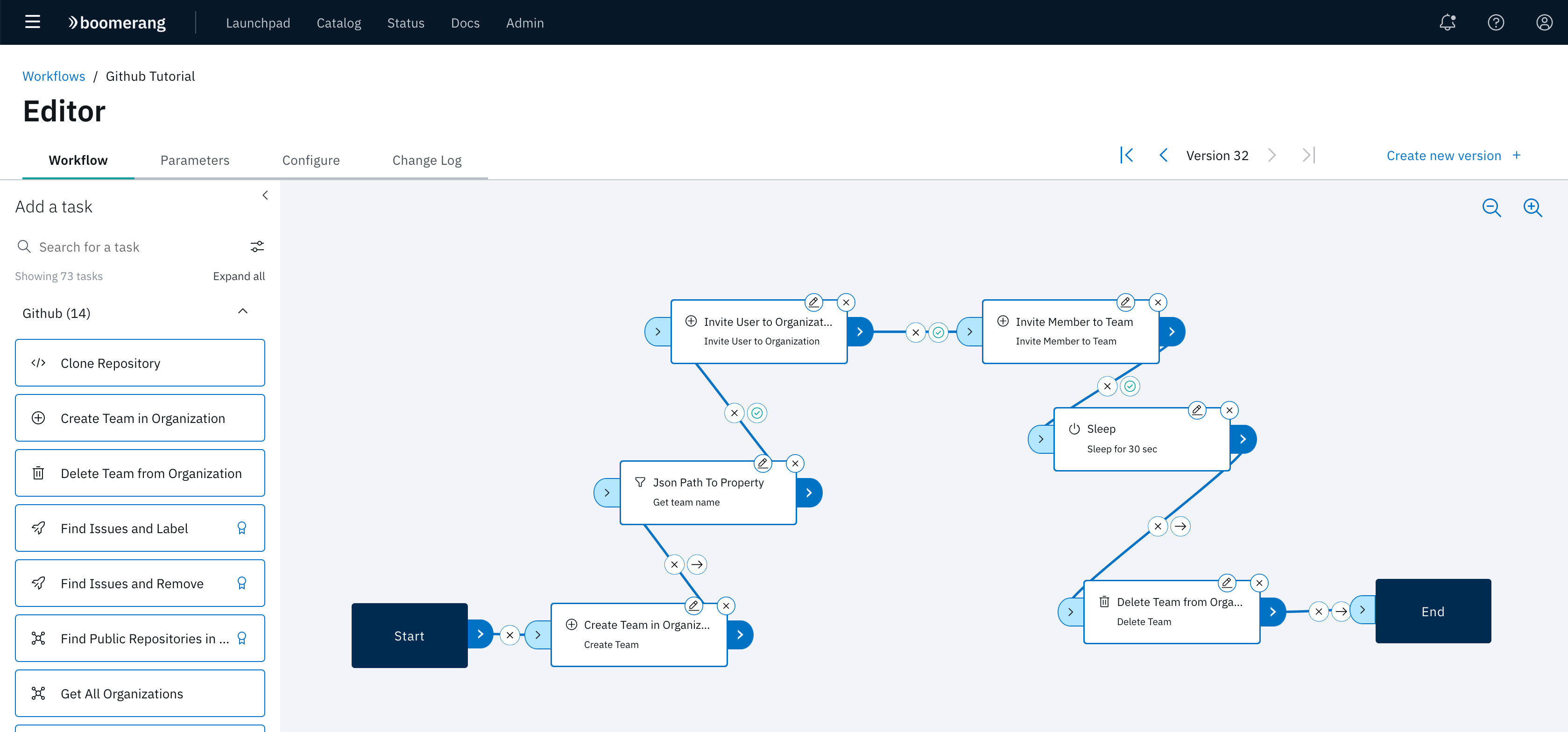Delete the Create Team node
The image size is (1568, 732).
(x=726, y=605)
